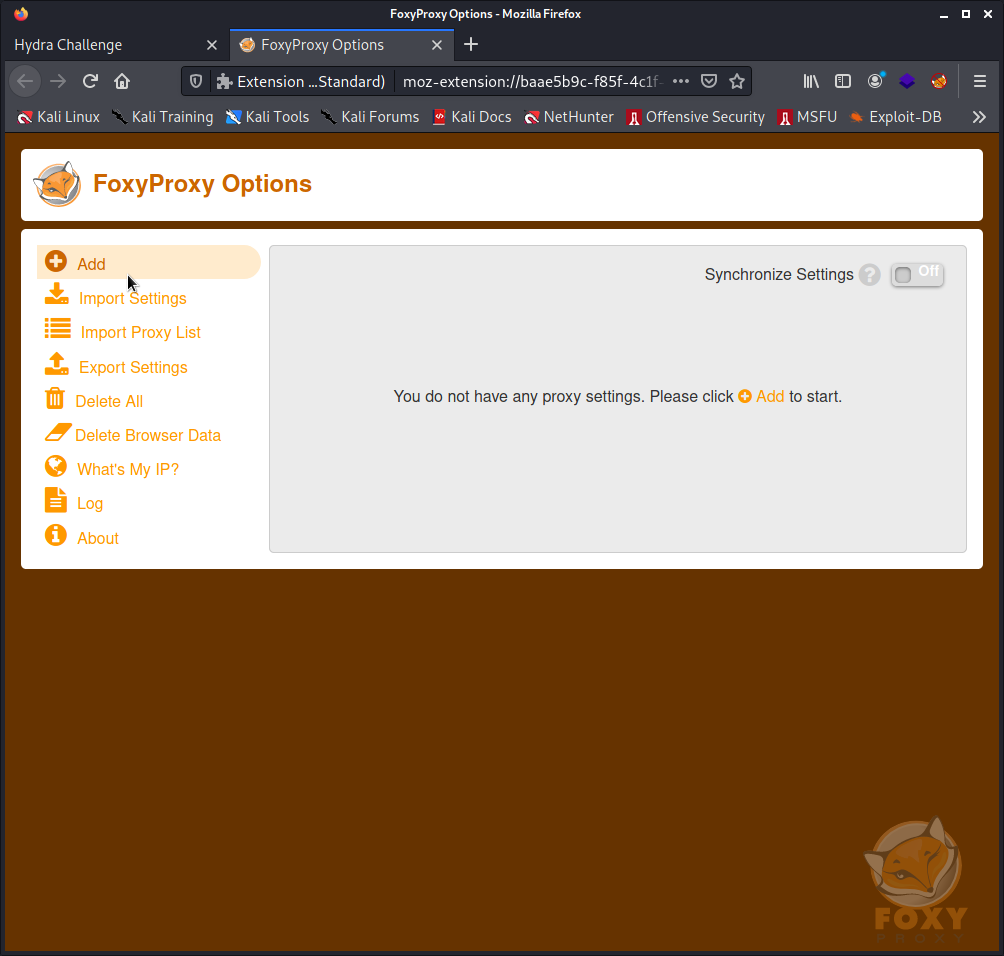Open the Exploit-DB bookmark
1004x956 pixels.
point(895,117)
